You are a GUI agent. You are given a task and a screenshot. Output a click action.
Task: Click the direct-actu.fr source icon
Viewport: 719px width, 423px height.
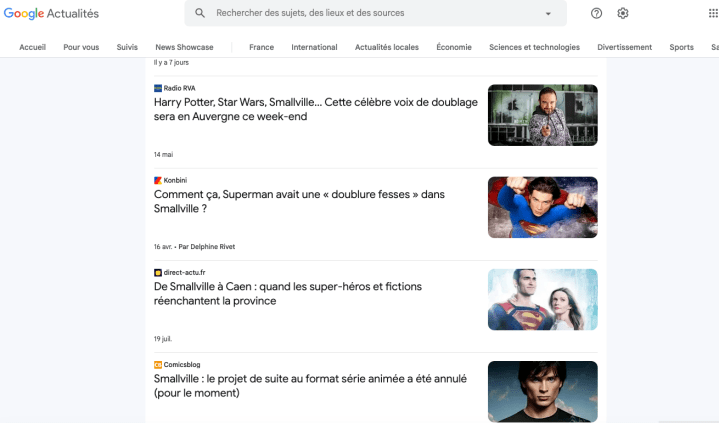pyautogui.click(x=158, y=272)
